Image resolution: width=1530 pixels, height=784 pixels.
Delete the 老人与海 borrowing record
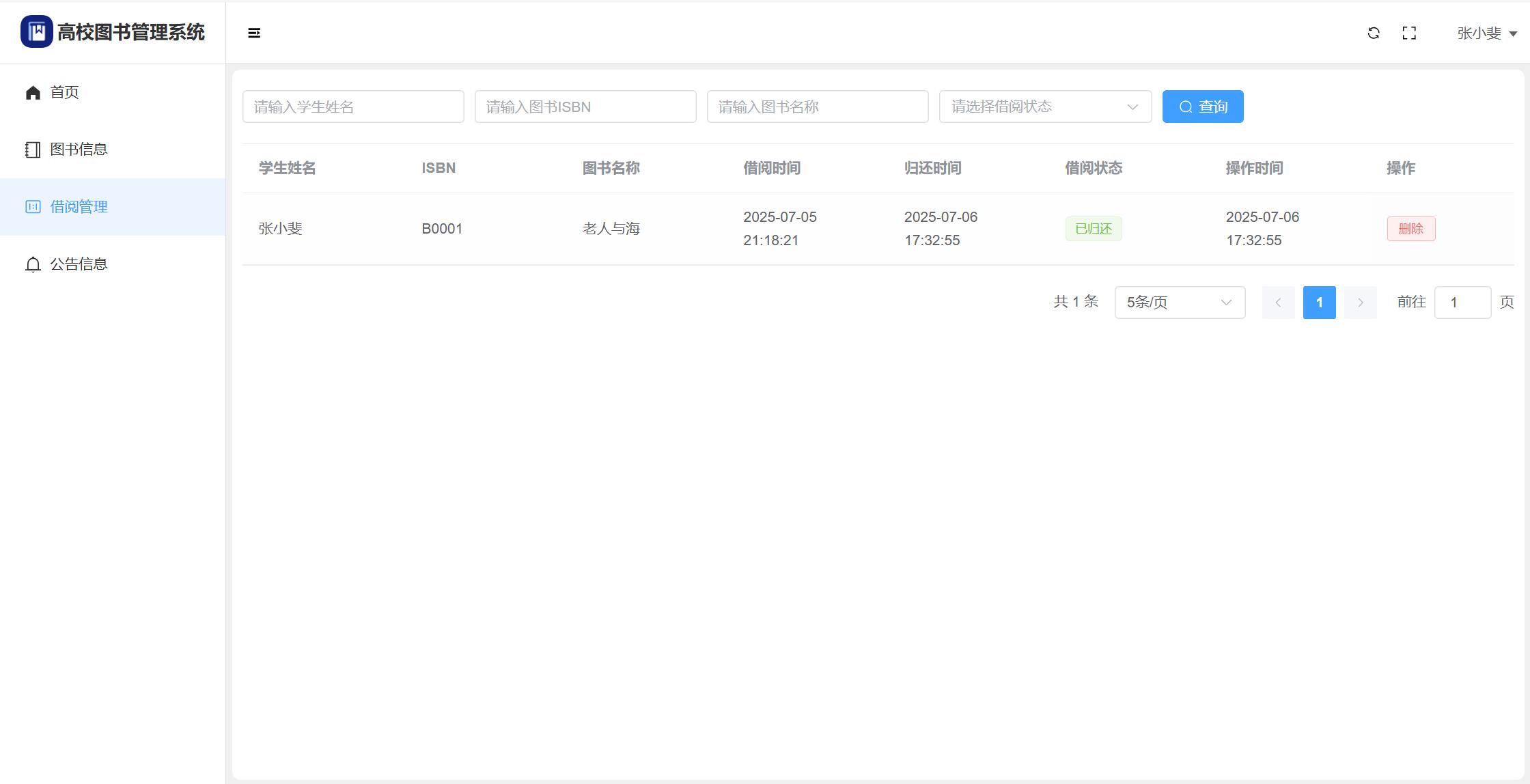tap(1410, 229)
